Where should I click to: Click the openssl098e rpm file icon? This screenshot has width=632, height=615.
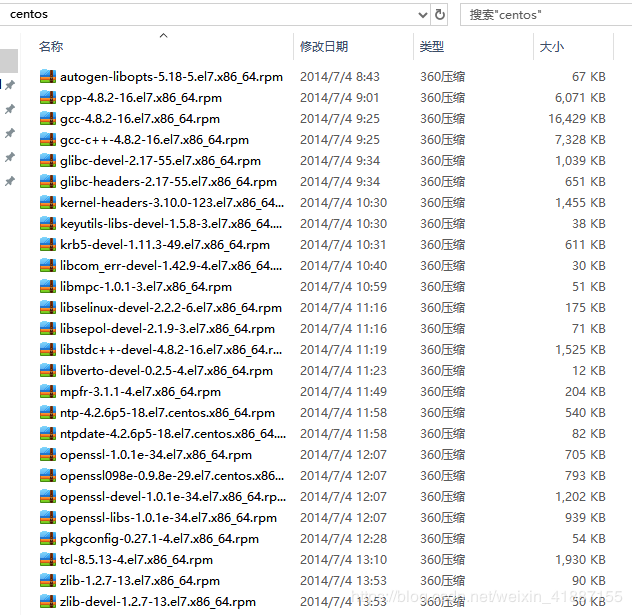48,475
